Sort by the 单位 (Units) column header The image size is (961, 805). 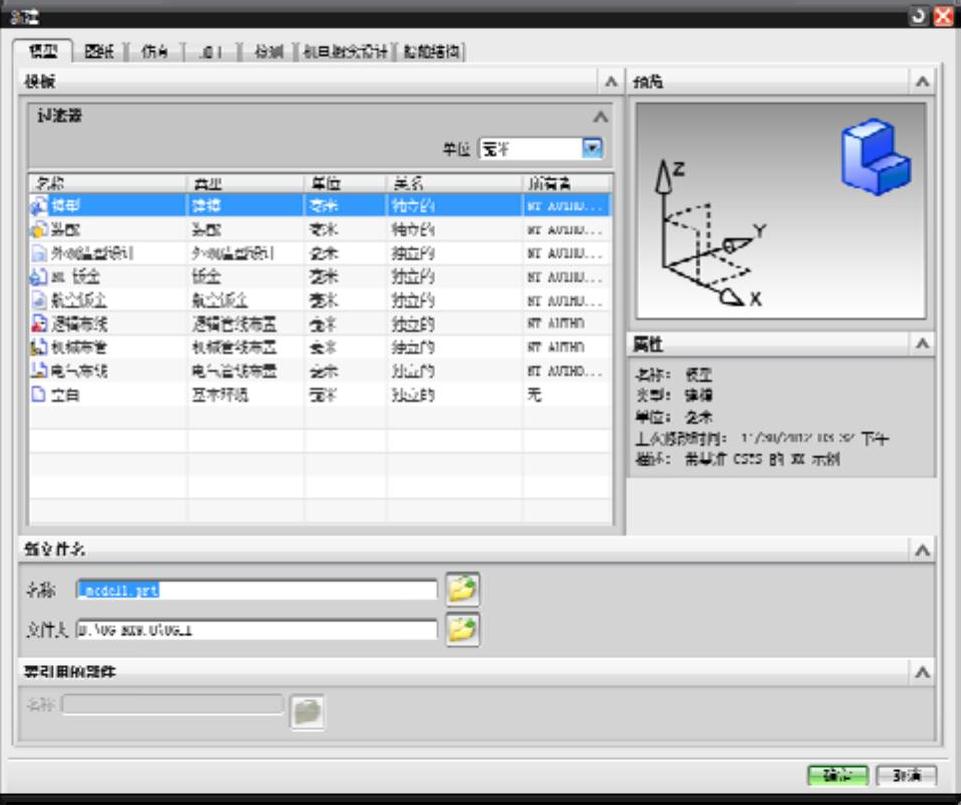(345, 183)
